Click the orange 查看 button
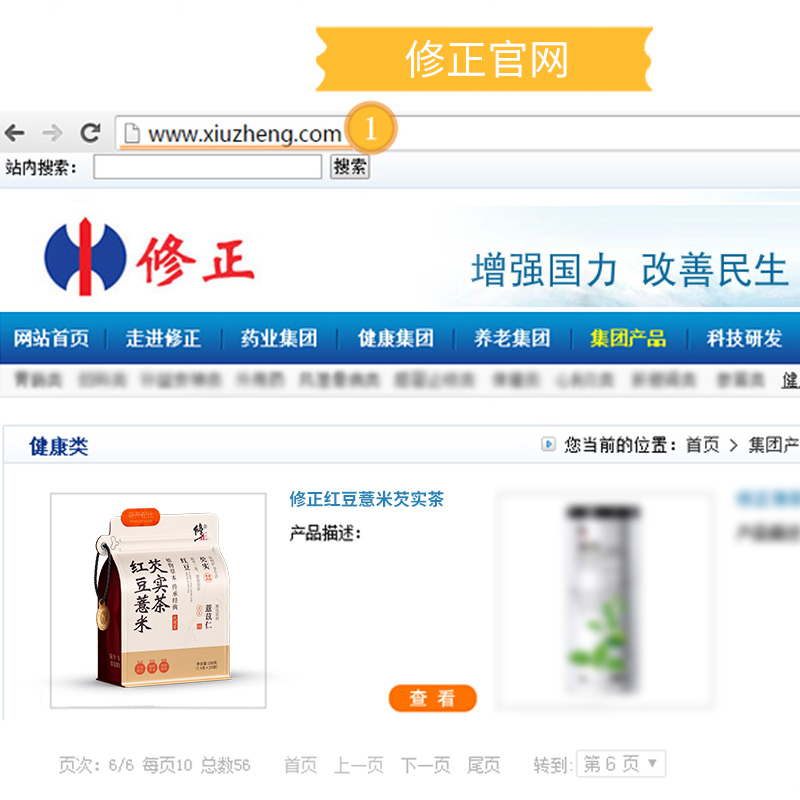 (433, 698)
